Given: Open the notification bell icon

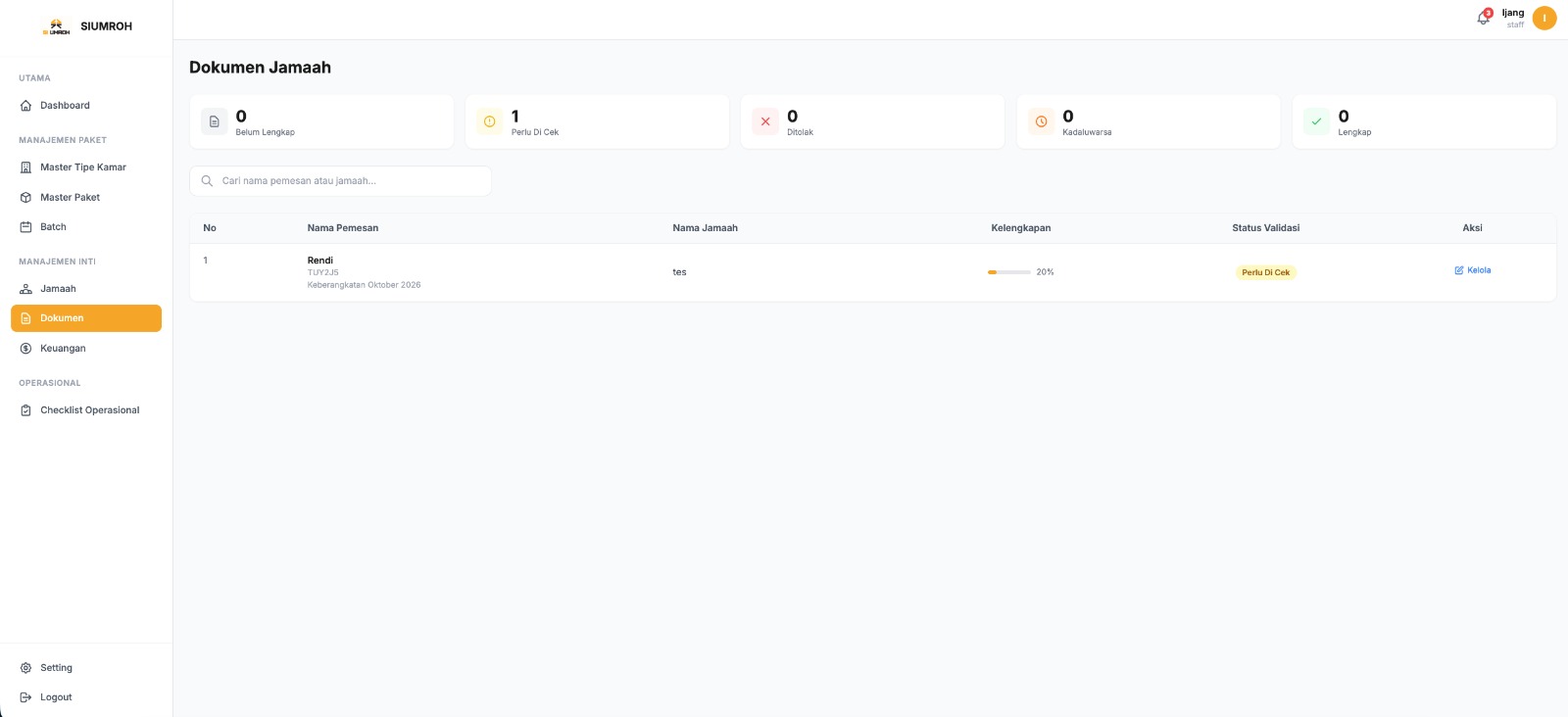Looking at the screenshot, I should [x=1484, y=18].
